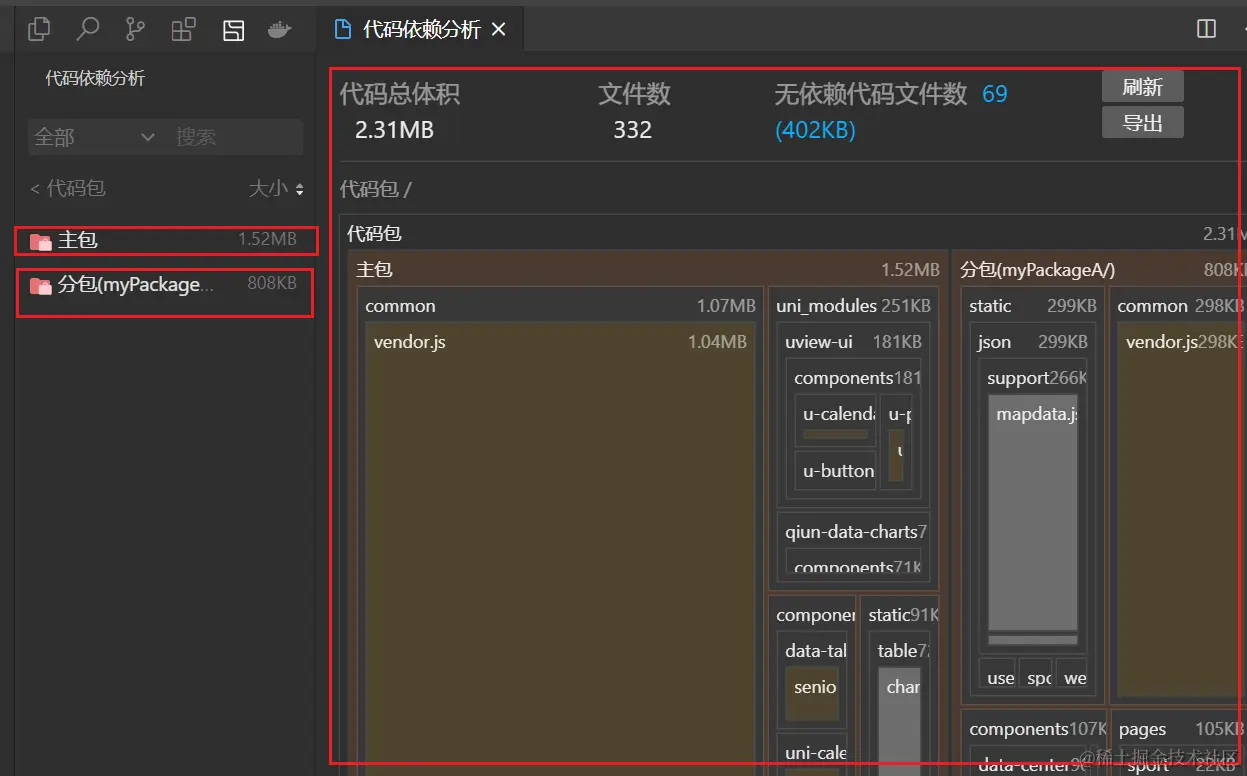Switch to the 代码依赖分析 tab
Viewport: 1247px width, 776px height.
click(420, 30)
